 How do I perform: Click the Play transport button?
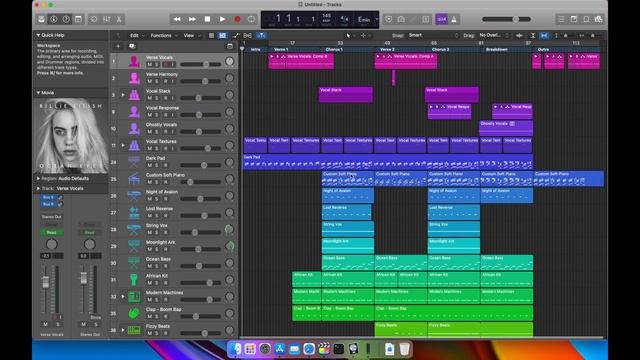(222, 19)
